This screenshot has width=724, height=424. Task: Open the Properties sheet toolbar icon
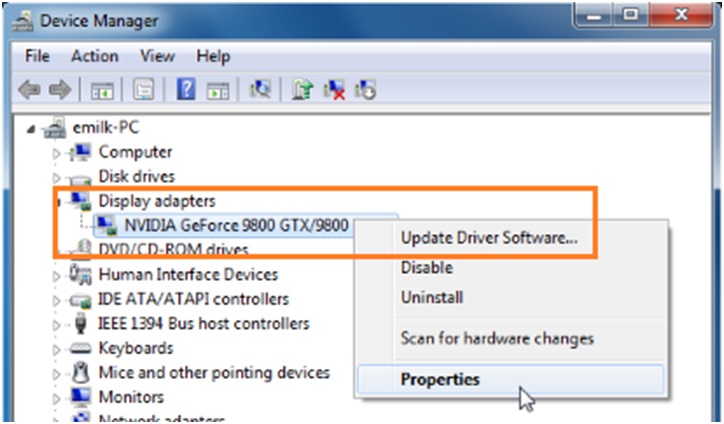point(144,90)
